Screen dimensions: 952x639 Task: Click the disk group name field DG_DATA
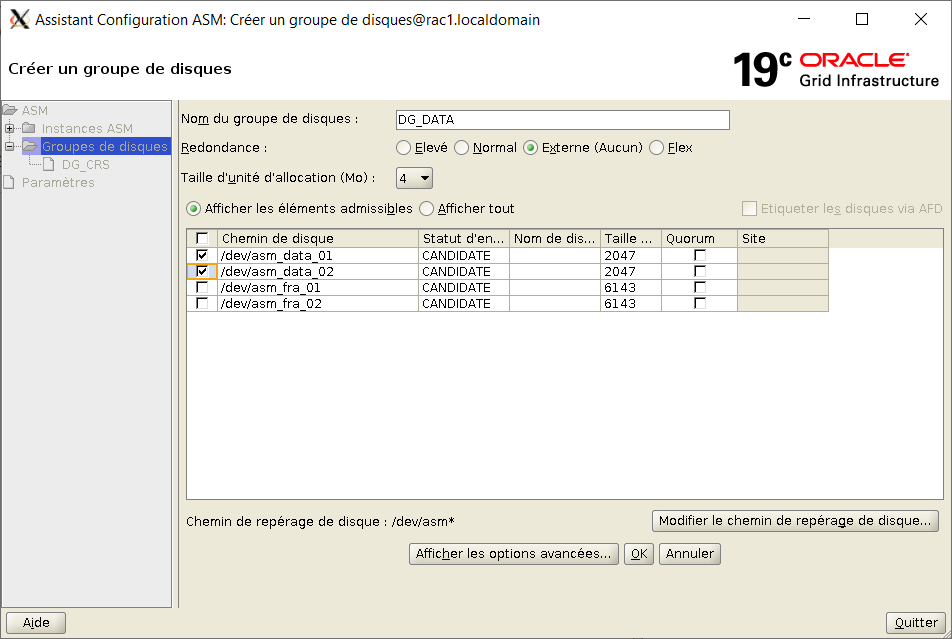click(562, 120)
